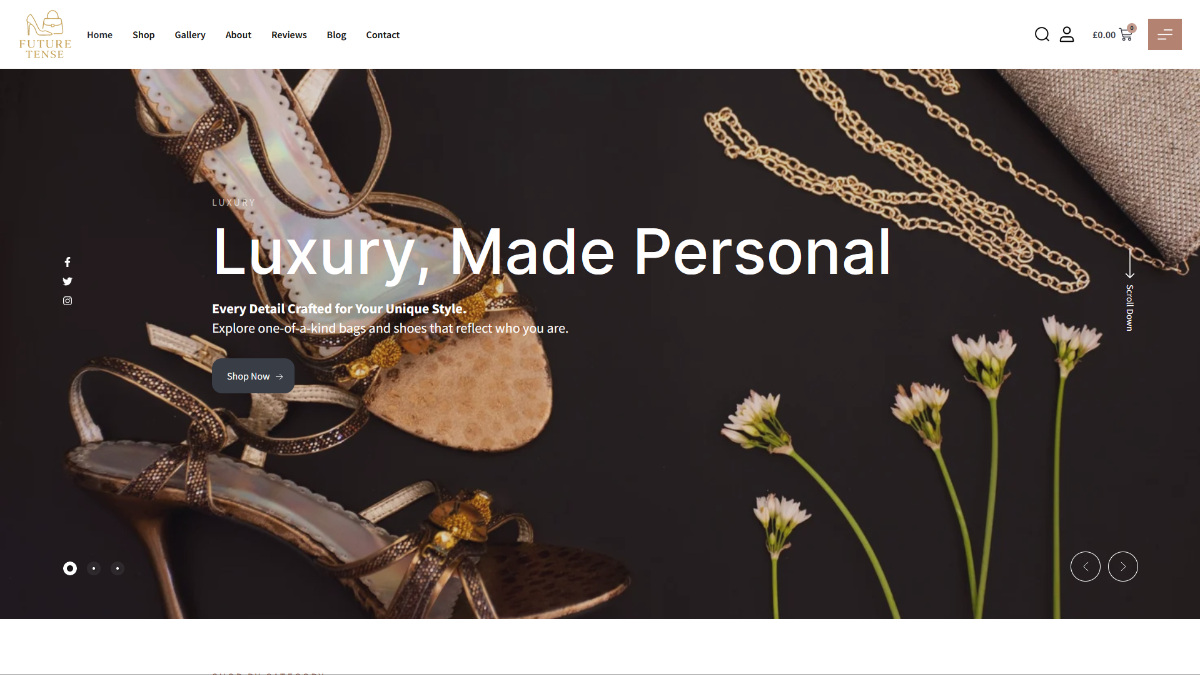
Task: Go to the Contact page link
Action: (383, 35)
